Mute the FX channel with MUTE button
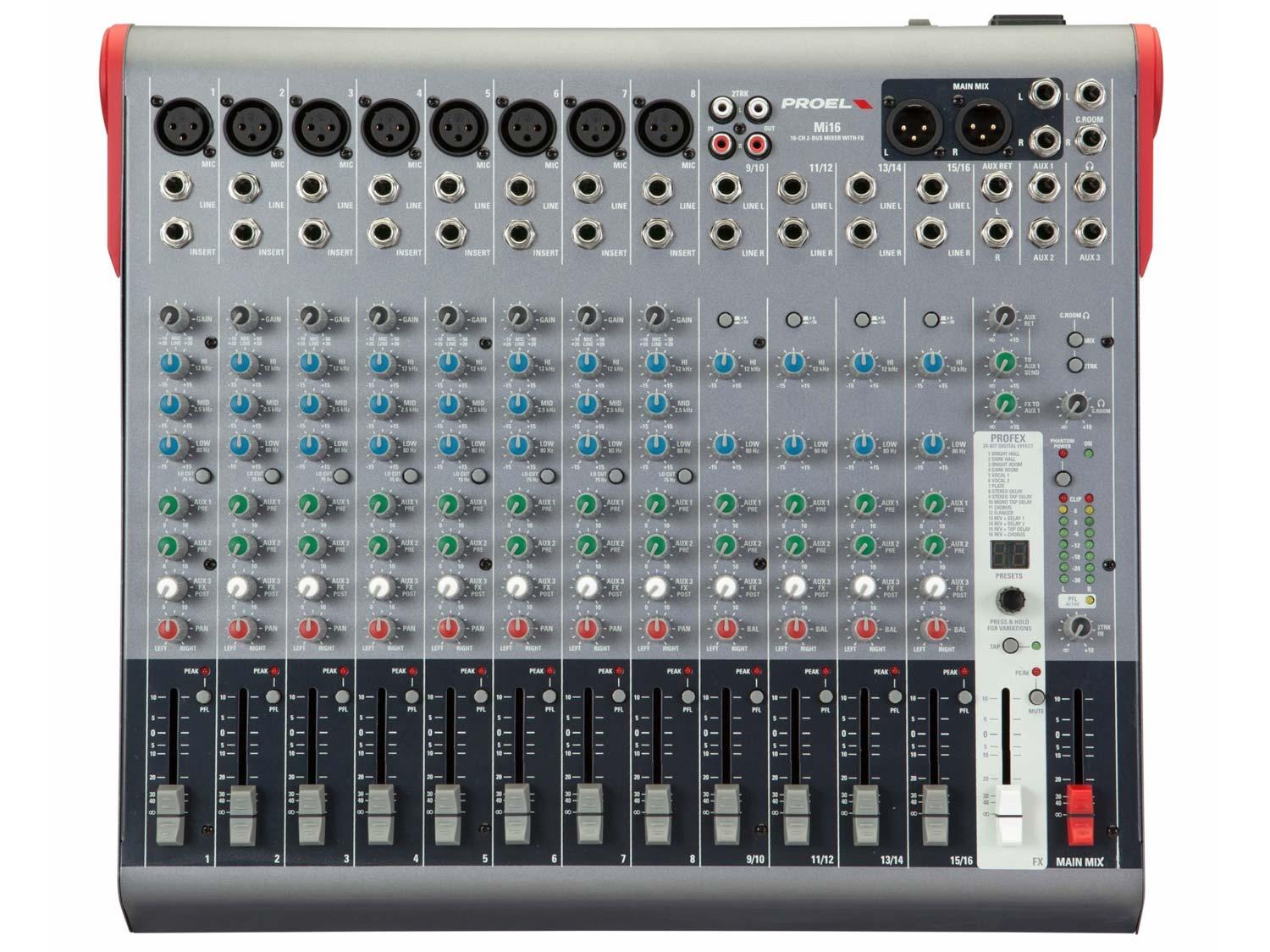1270x952 pixels. click(x=1036, y=697)
